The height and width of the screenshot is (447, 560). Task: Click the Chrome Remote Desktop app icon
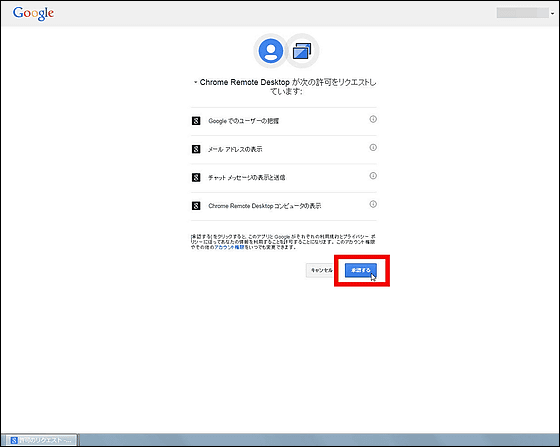tap(302, 51)
